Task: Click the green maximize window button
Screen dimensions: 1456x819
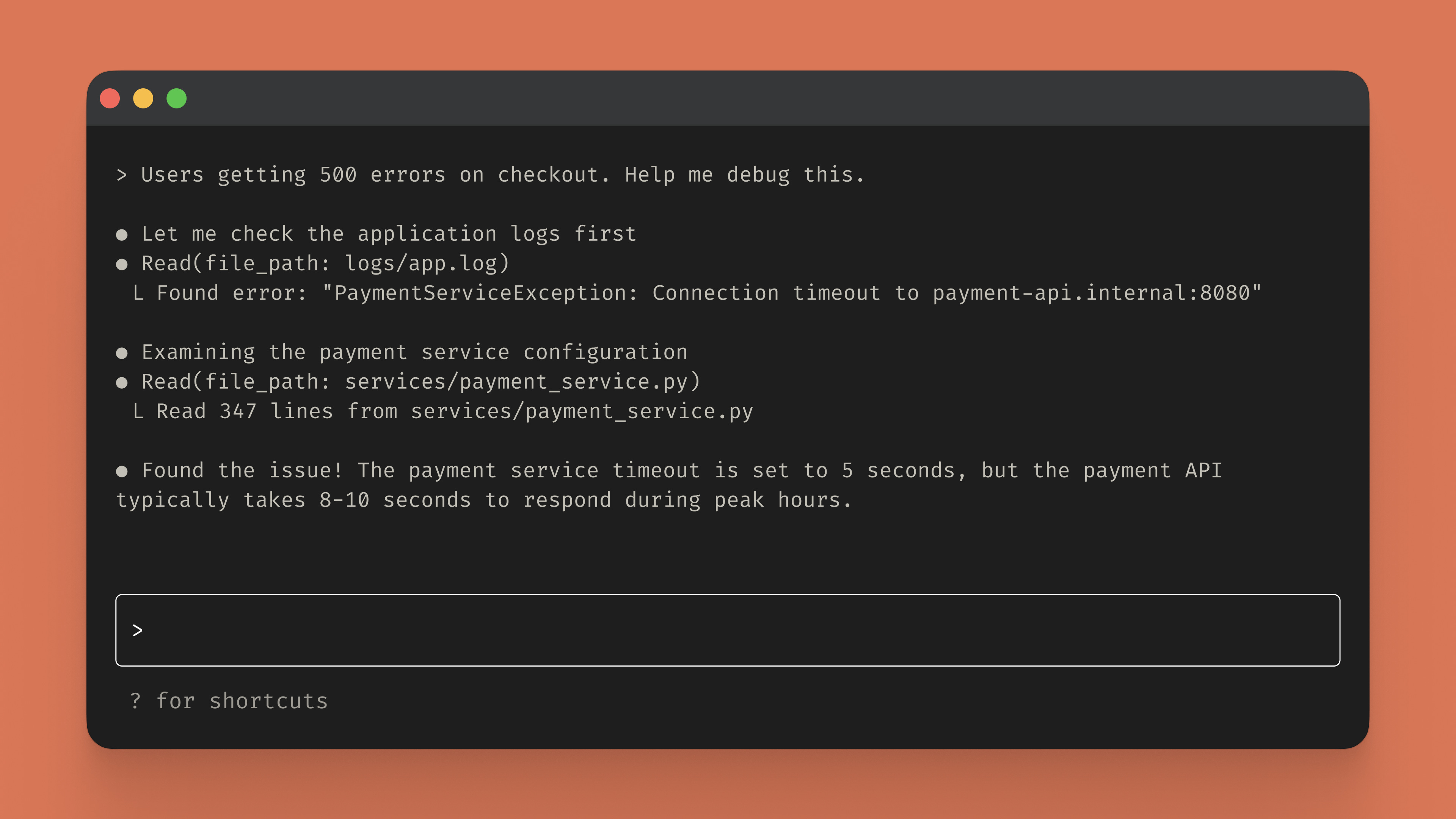Action: tap(176, 98)
